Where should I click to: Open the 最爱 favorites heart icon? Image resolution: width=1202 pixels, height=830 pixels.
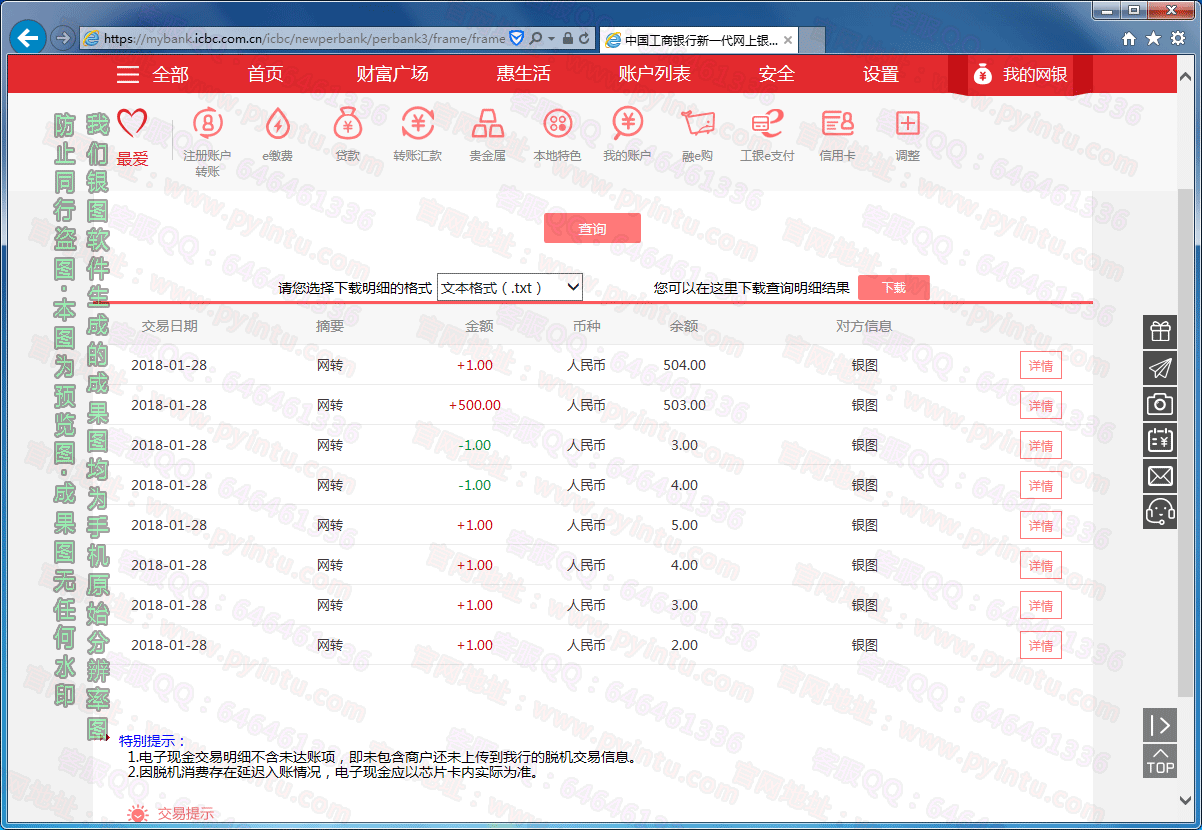pyautogui.click(x=132, y=124)
